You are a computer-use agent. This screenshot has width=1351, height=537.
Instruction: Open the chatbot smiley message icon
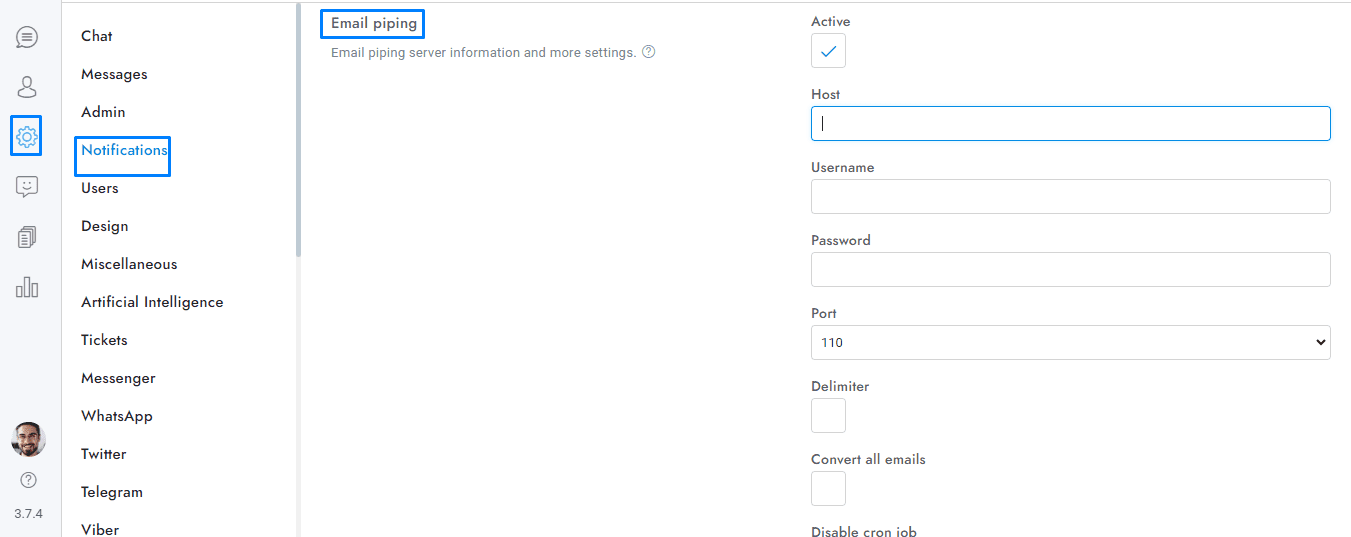coord(27,187)
